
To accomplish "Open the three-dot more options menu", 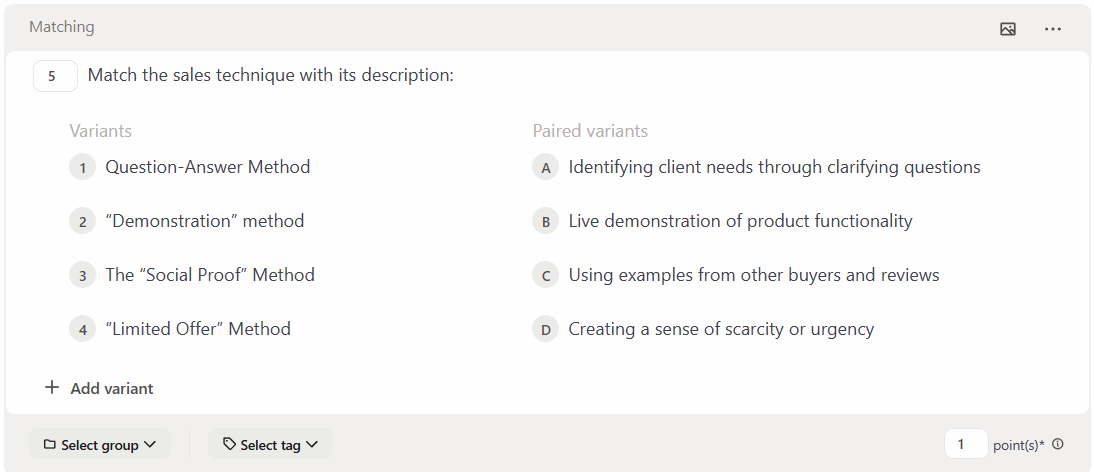I will click(x=1053, y=29).
